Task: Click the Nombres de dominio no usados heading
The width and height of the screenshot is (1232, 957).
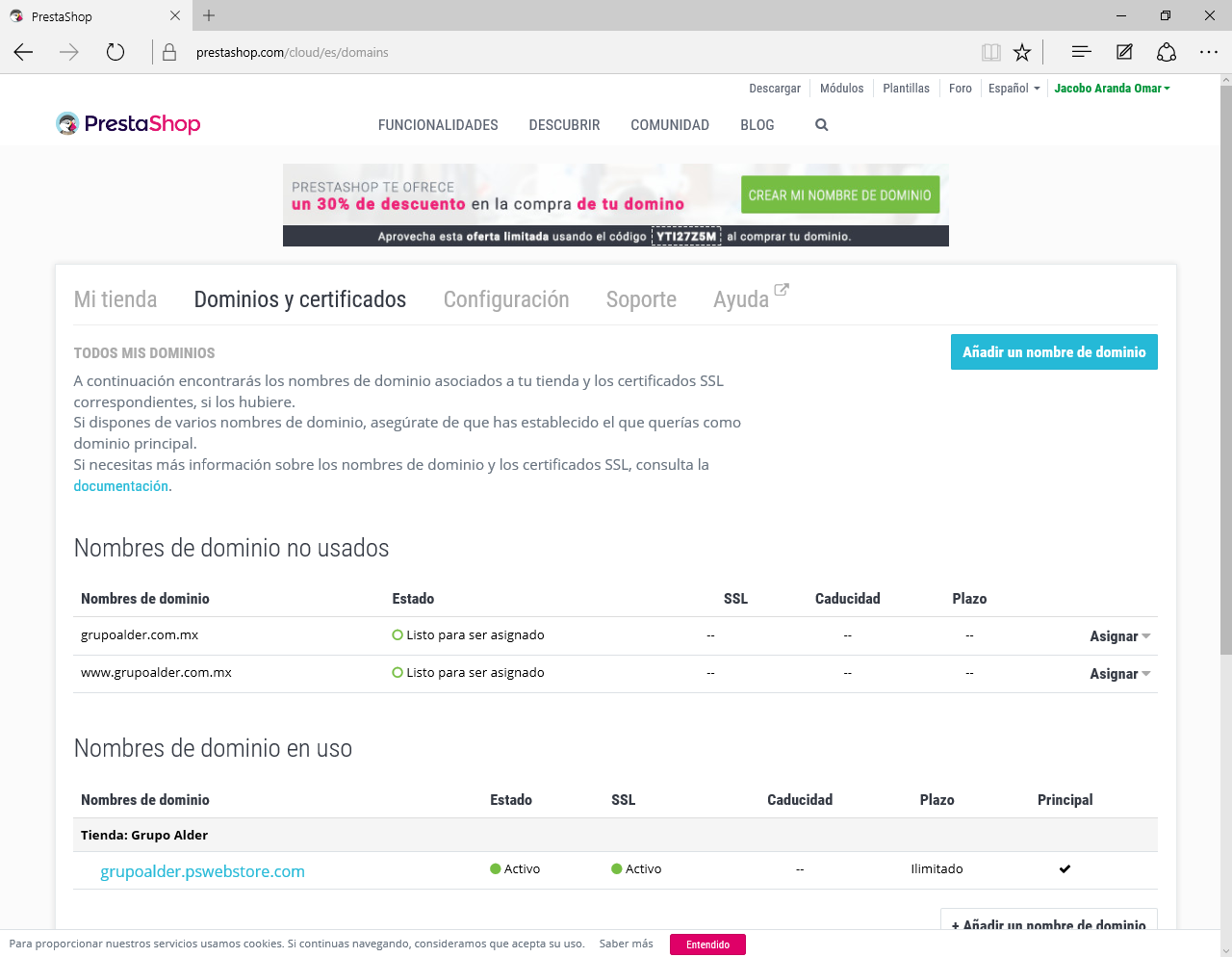Action: click(232, 548)
